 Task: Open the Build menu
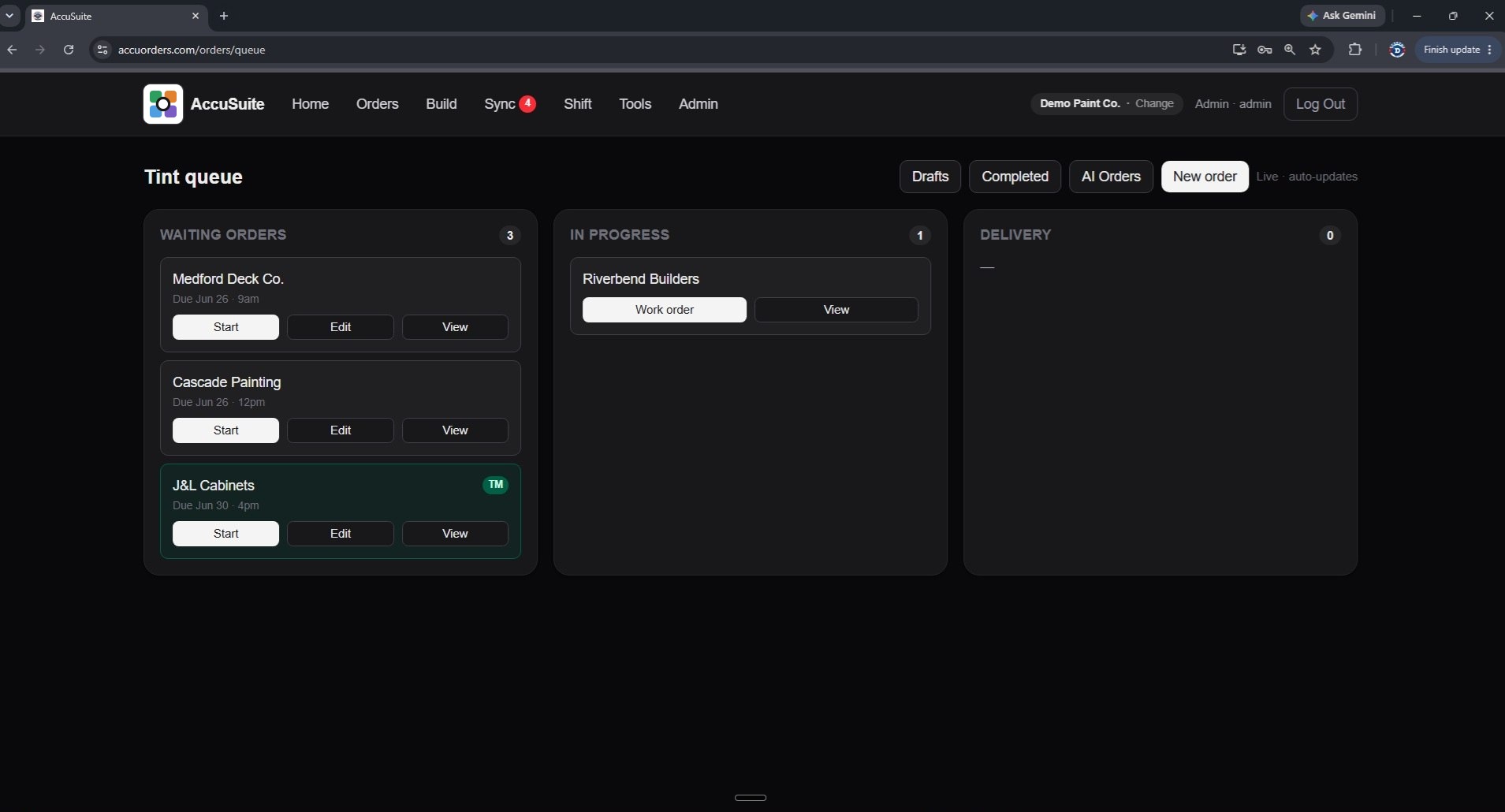(x=441, y=104)
